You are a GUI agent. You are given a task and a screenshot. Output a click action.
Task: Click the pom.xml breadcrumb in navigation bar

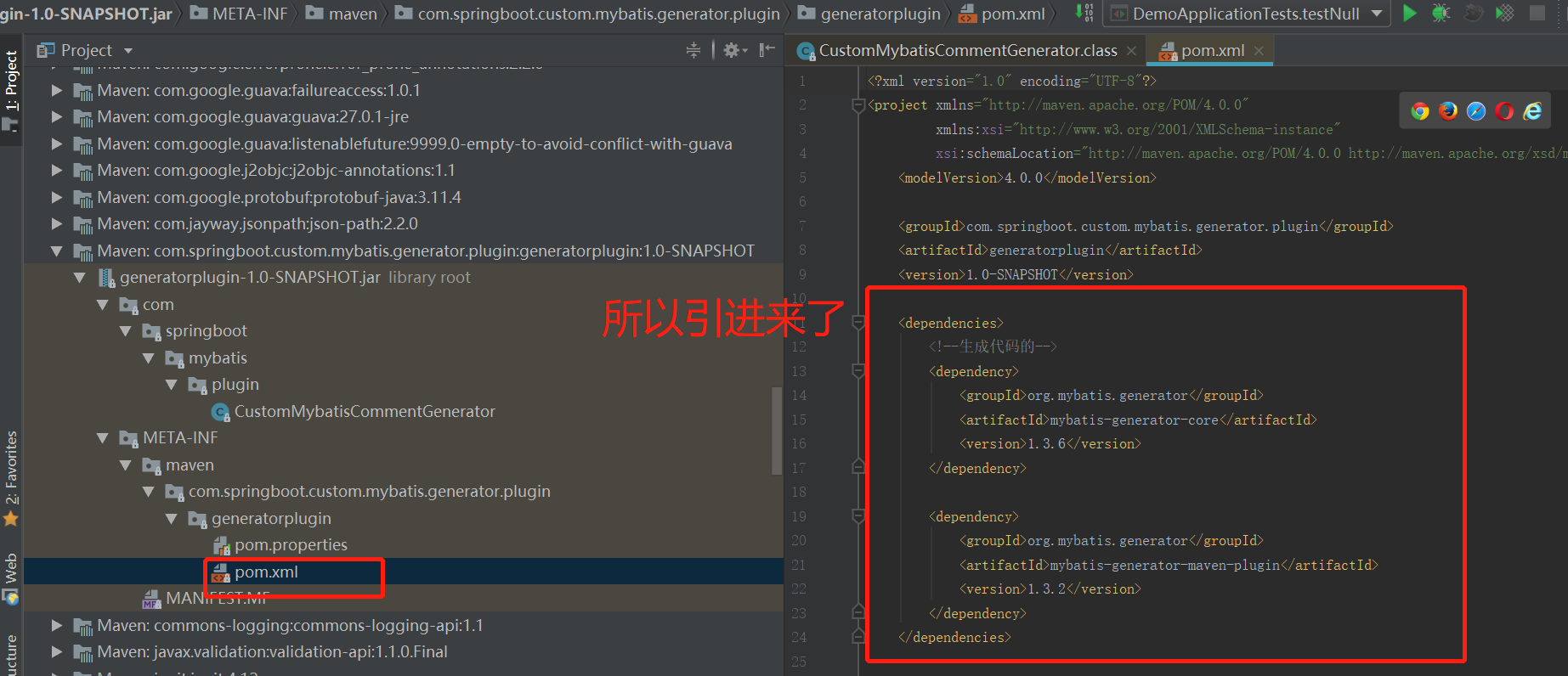pyautogui.click(x=1003, y=14)
